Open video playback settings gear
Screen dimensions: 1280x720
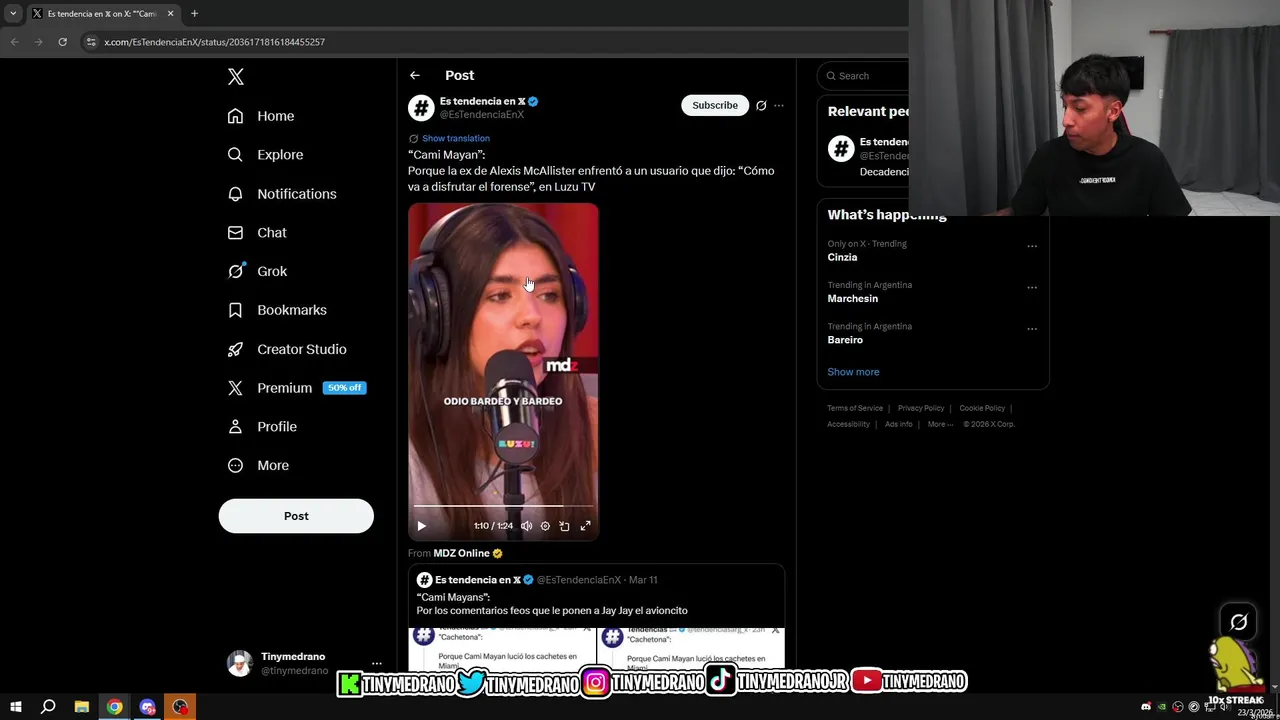coord(545,526)
